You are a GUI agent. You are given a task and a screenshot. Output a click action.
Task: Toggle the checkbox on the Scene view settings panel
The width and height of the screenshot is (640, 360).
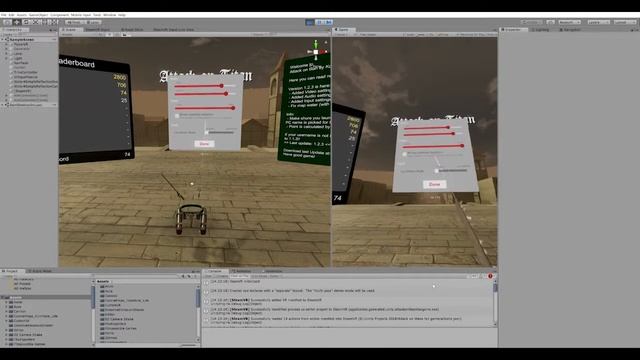[x=177, y=116]
